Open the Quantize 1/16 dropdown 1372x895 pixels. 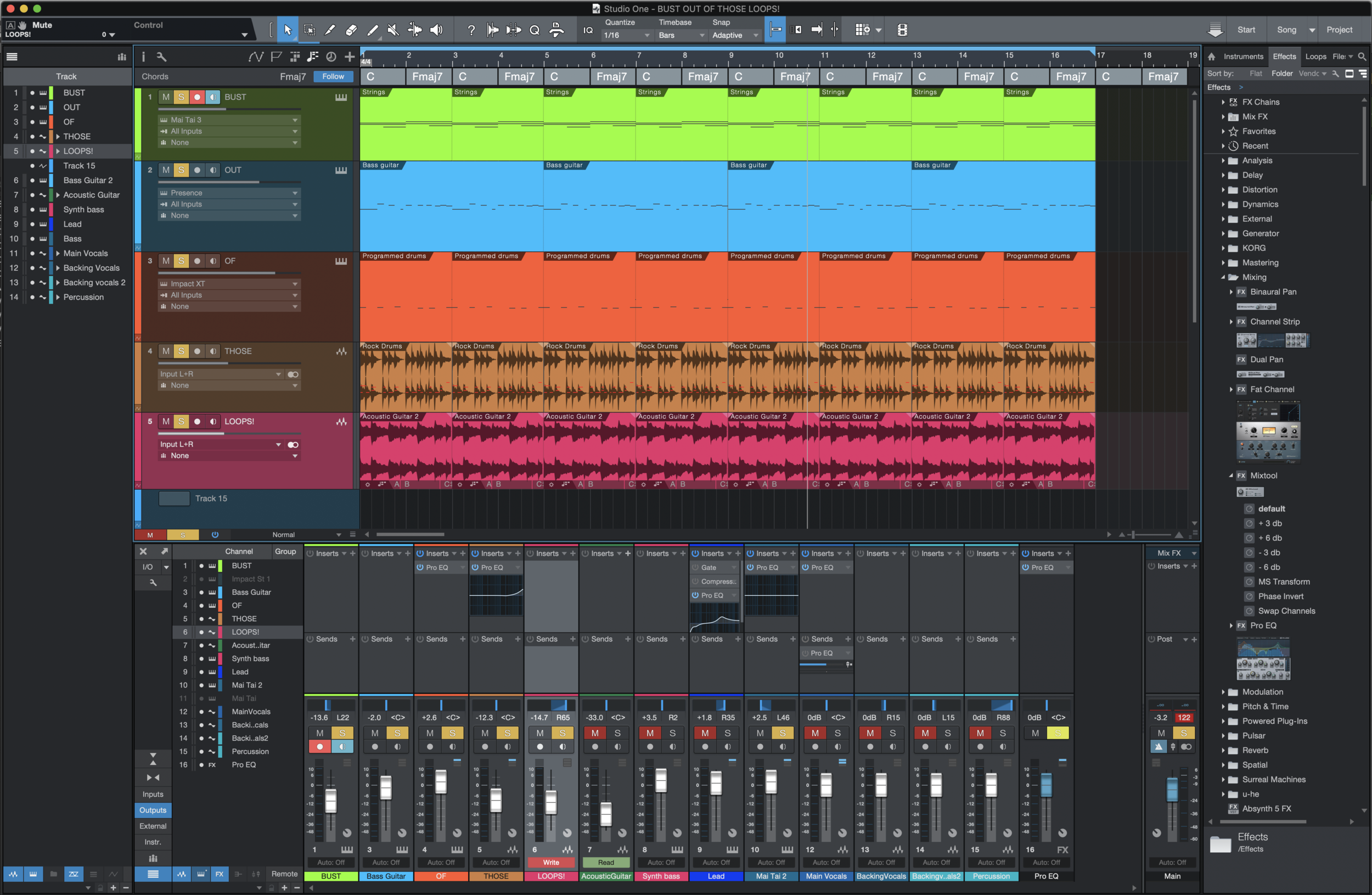coord(626,35)
